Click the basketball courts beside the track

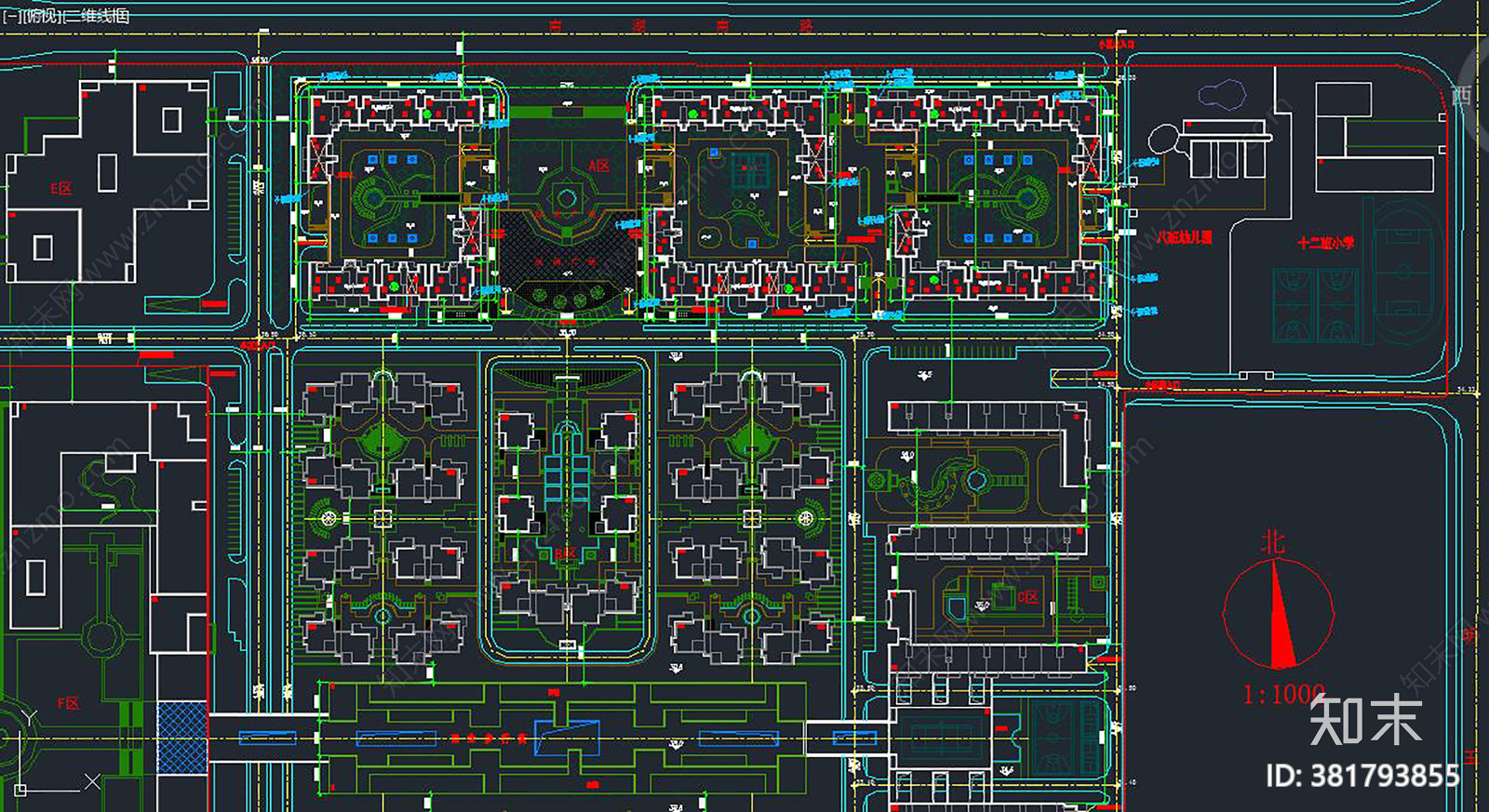[x=1315, y=305]
